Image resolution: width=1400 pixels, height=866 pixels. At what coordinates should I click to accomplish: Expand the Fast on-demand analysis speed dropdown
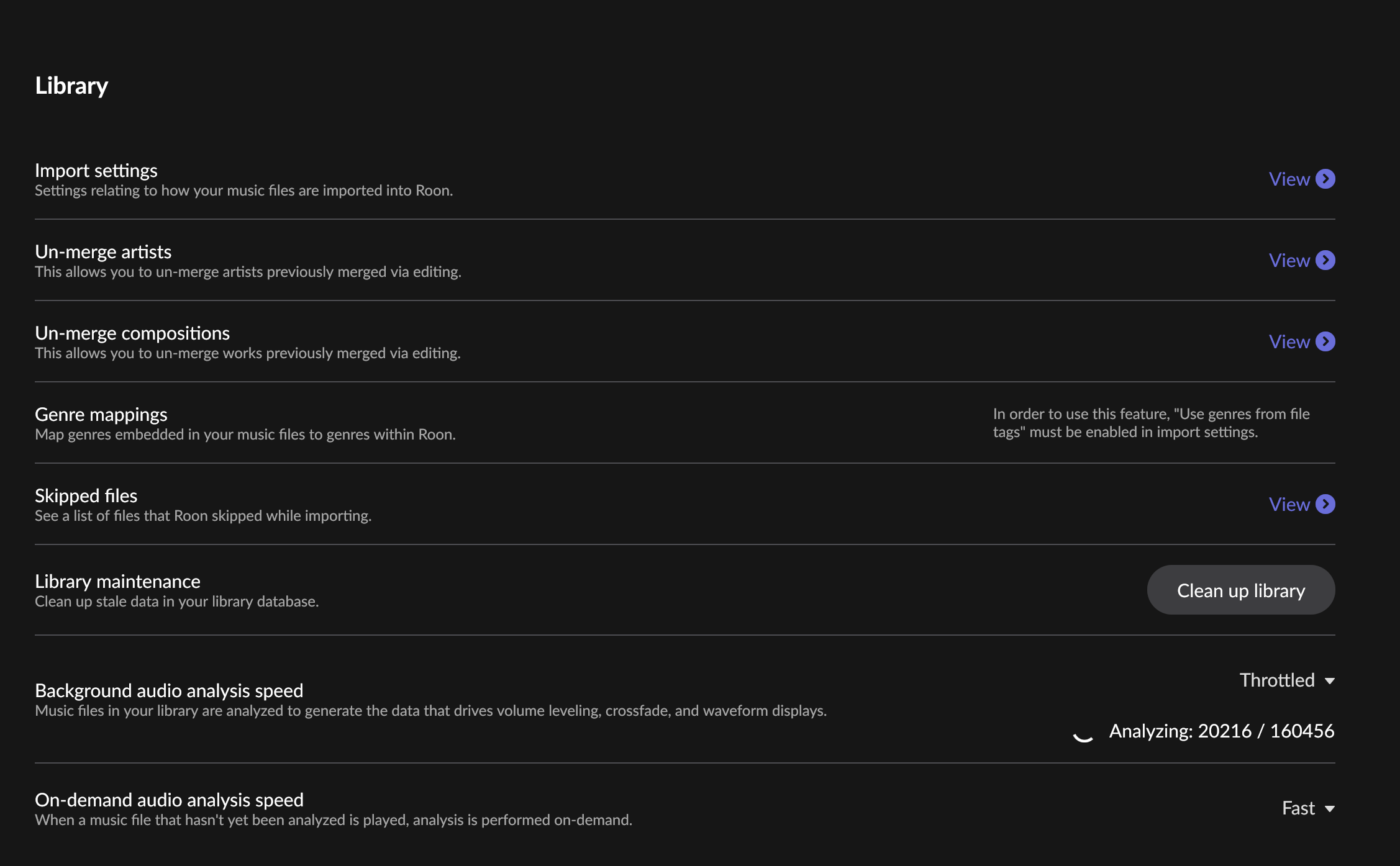tap(1308, 808)
